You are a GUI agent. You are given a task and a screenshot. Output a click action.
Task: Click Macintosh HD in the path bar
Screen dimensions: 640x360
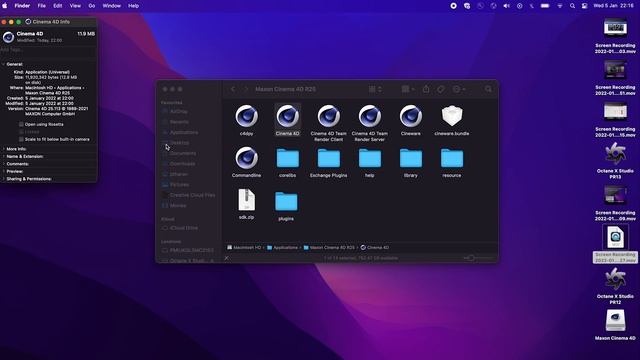pos(244,248)
